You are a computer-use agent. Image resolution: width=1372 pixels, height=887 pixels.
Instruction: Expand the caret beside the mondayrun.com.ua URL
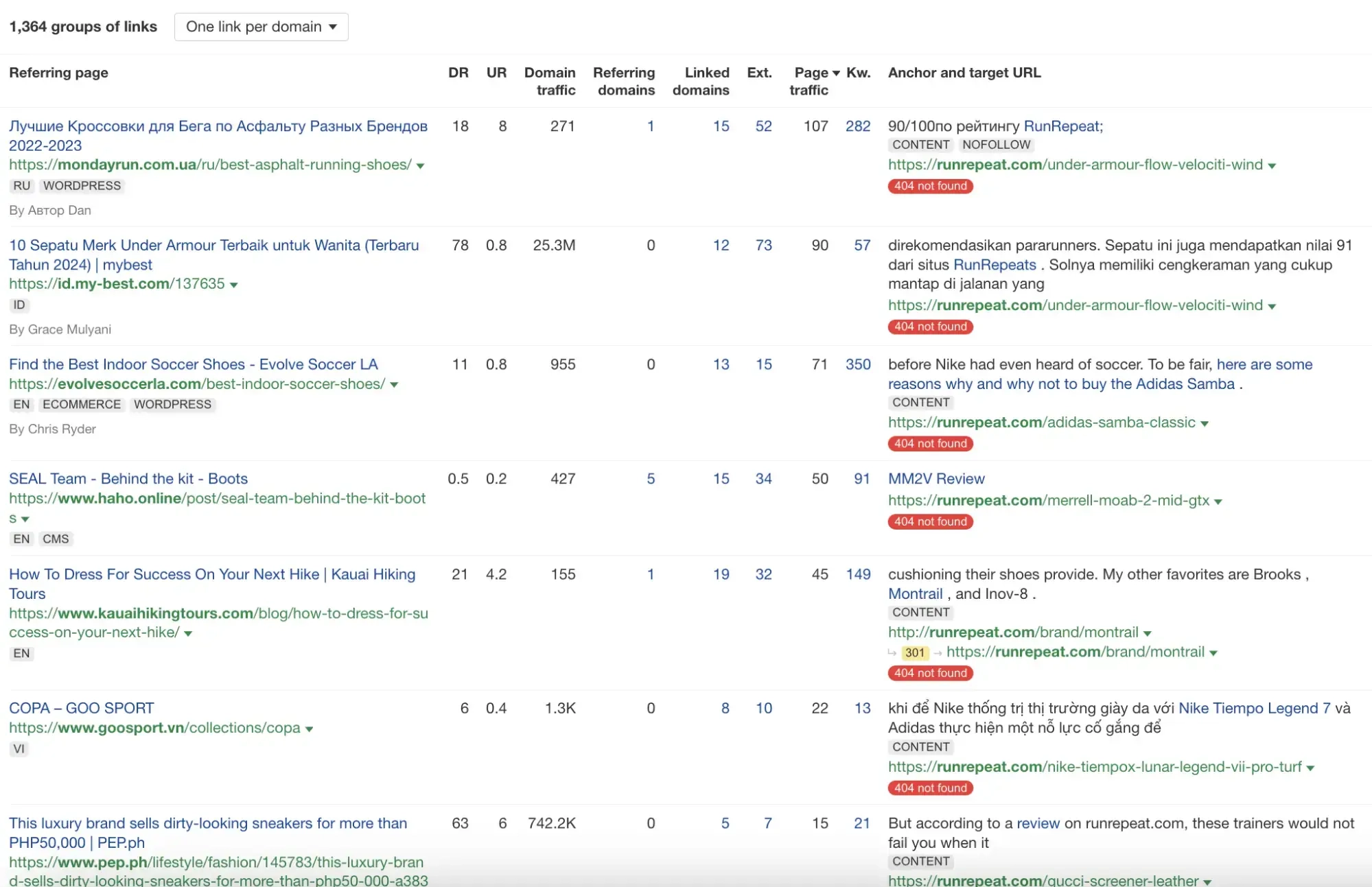click(x=421, y=166)
